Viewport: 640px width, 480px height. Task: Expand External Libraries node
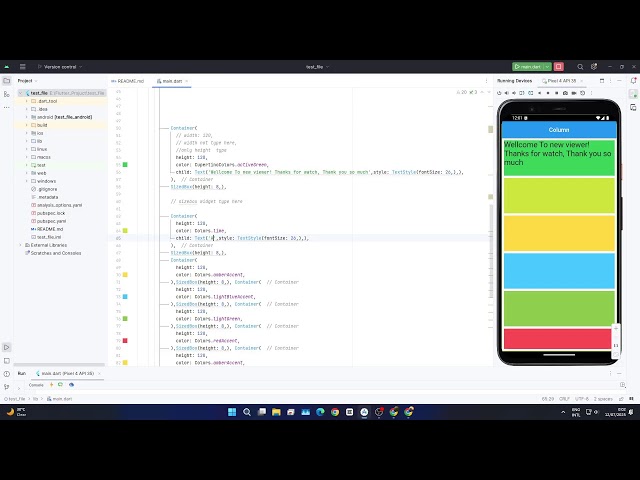[x=20, y=245]
